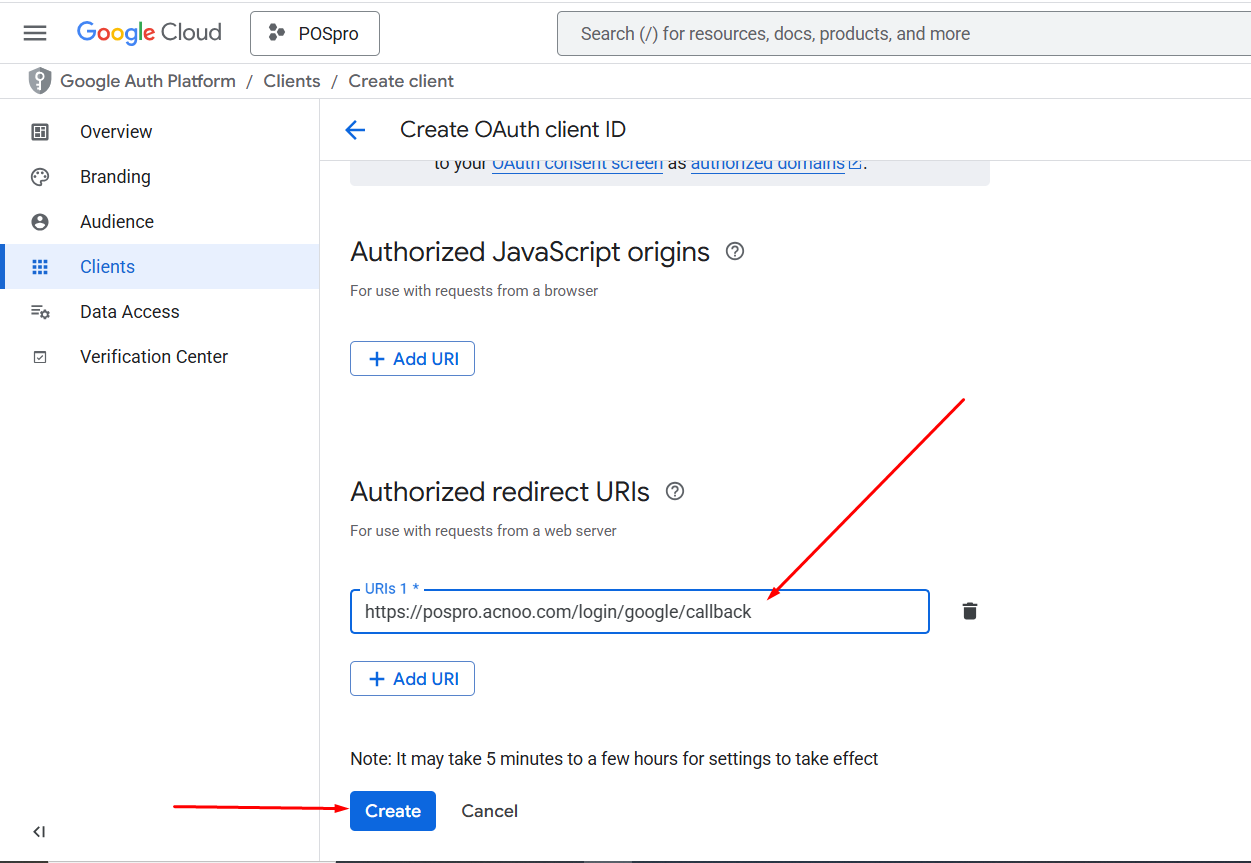Viewport: 1251px width, 863px height.
Task: Open the POSpro project picker
Action: [314, 34]
